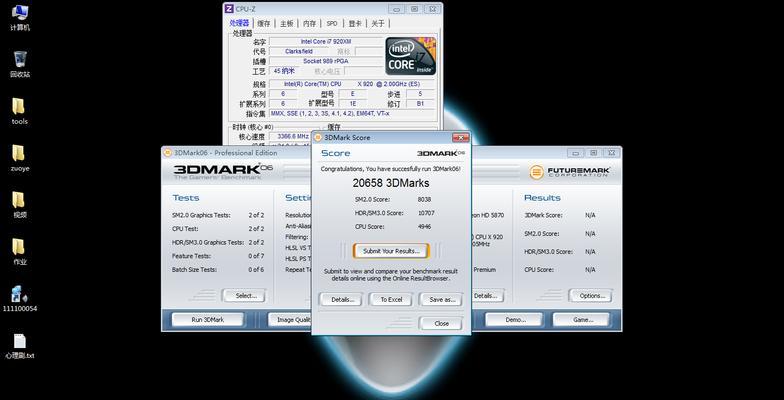This screenshot has width=784, height=400.
Task: Click the Run 3DMark button
Action: click(208, 320)
